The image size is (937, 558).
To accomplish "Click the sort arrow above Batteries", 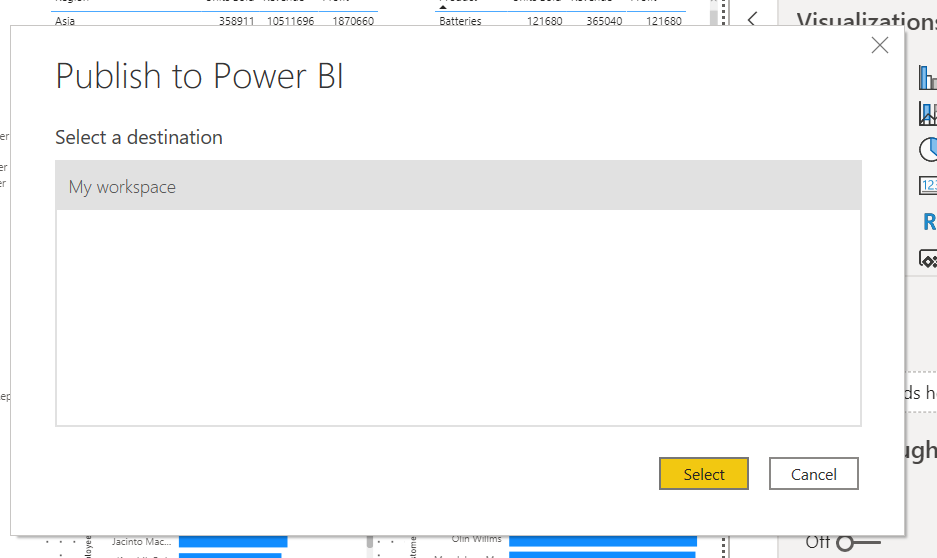I will (x=443, y=6).
